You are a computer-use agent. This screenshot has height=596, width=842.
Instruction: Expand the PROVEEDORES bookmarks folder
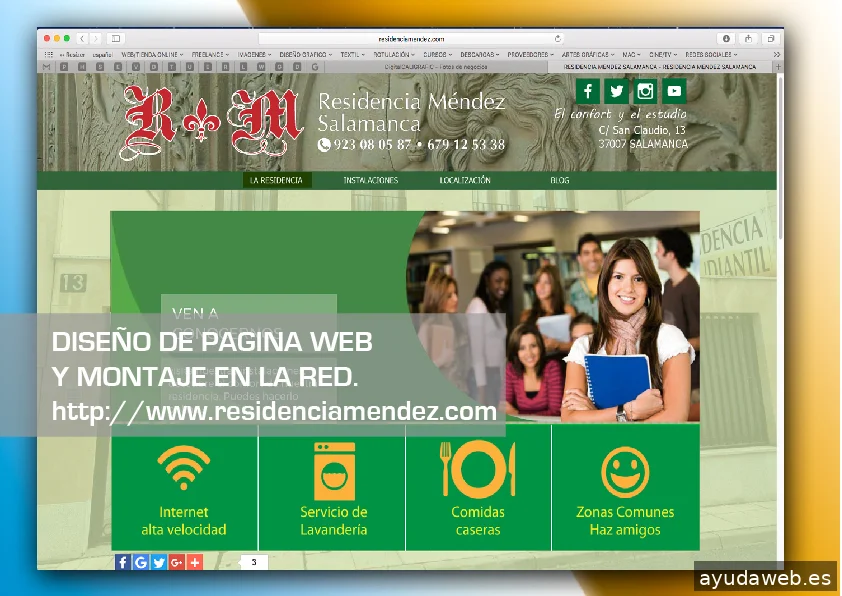tap(530, 54)
